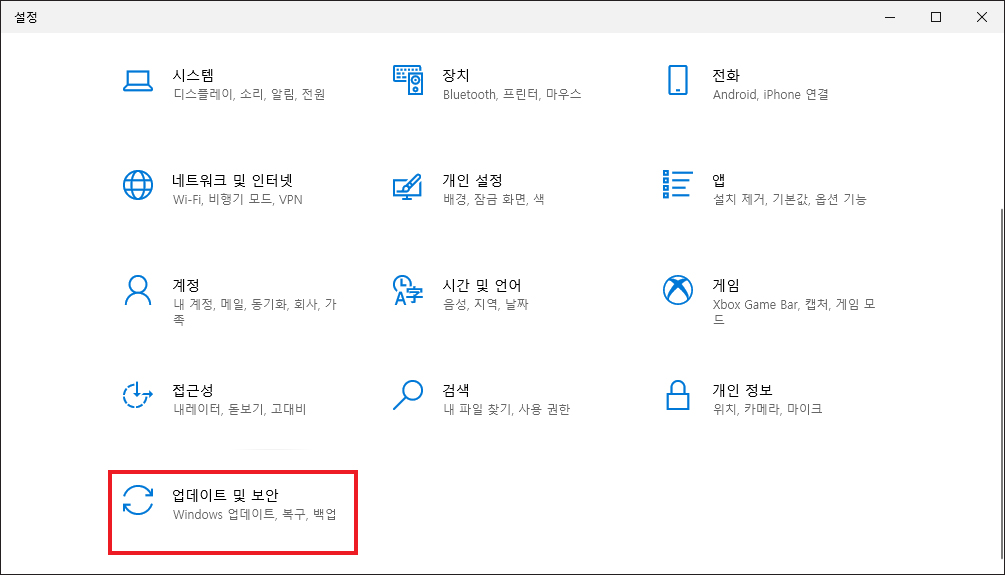
Task: Open the 업데이트 및 보안 title
Action: point(225,495)
